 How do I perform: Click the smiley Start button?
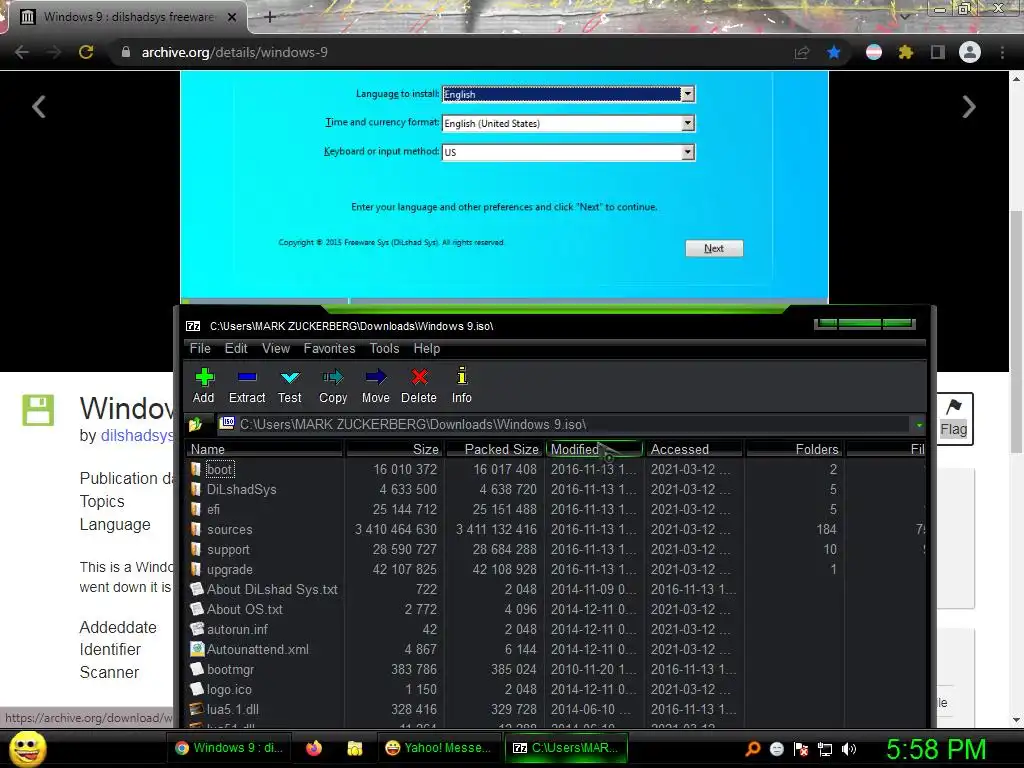point(28,748)
